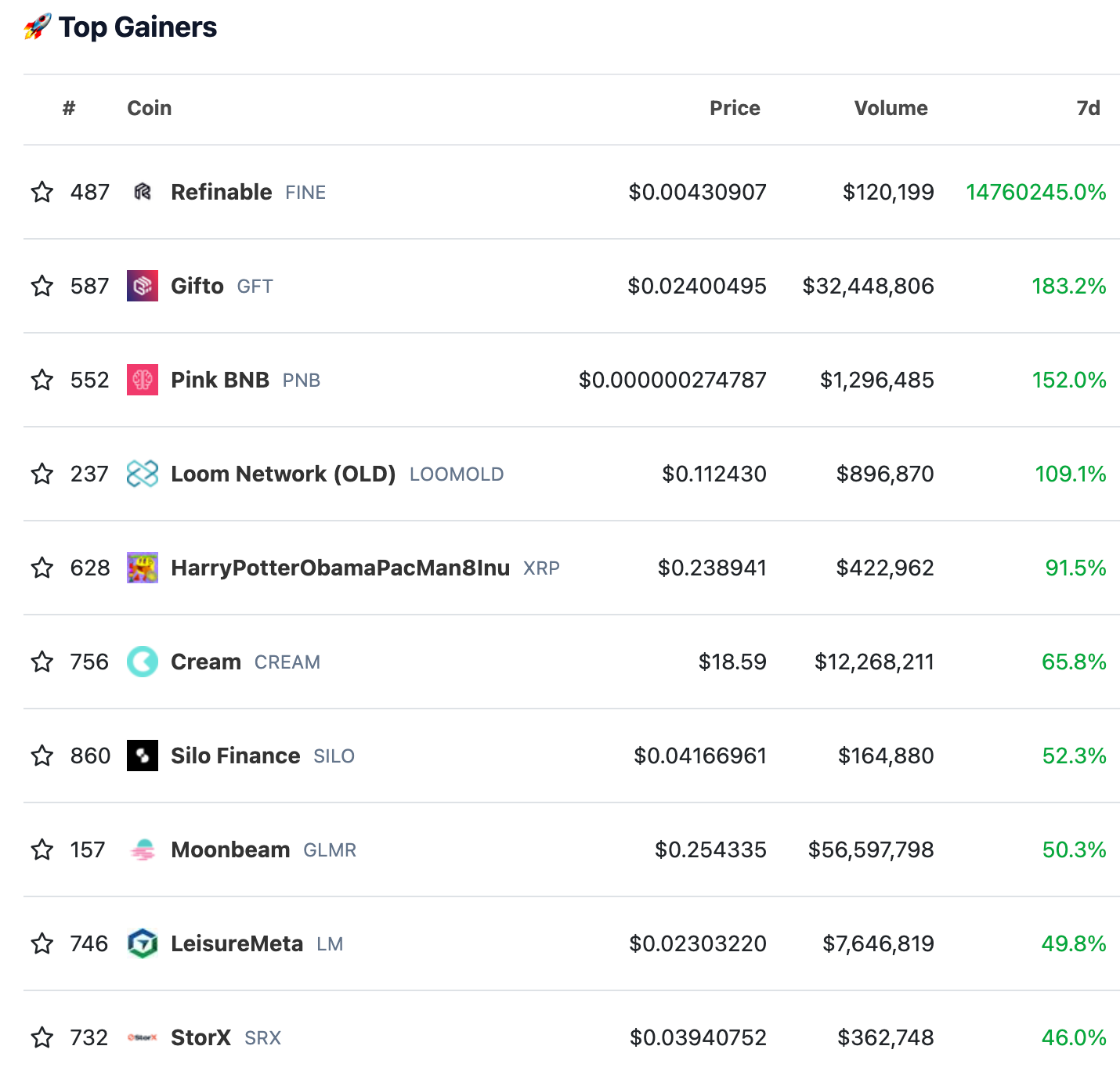Click the Refinable coin logo icon
The image size is (1120, 1082).
143,192
